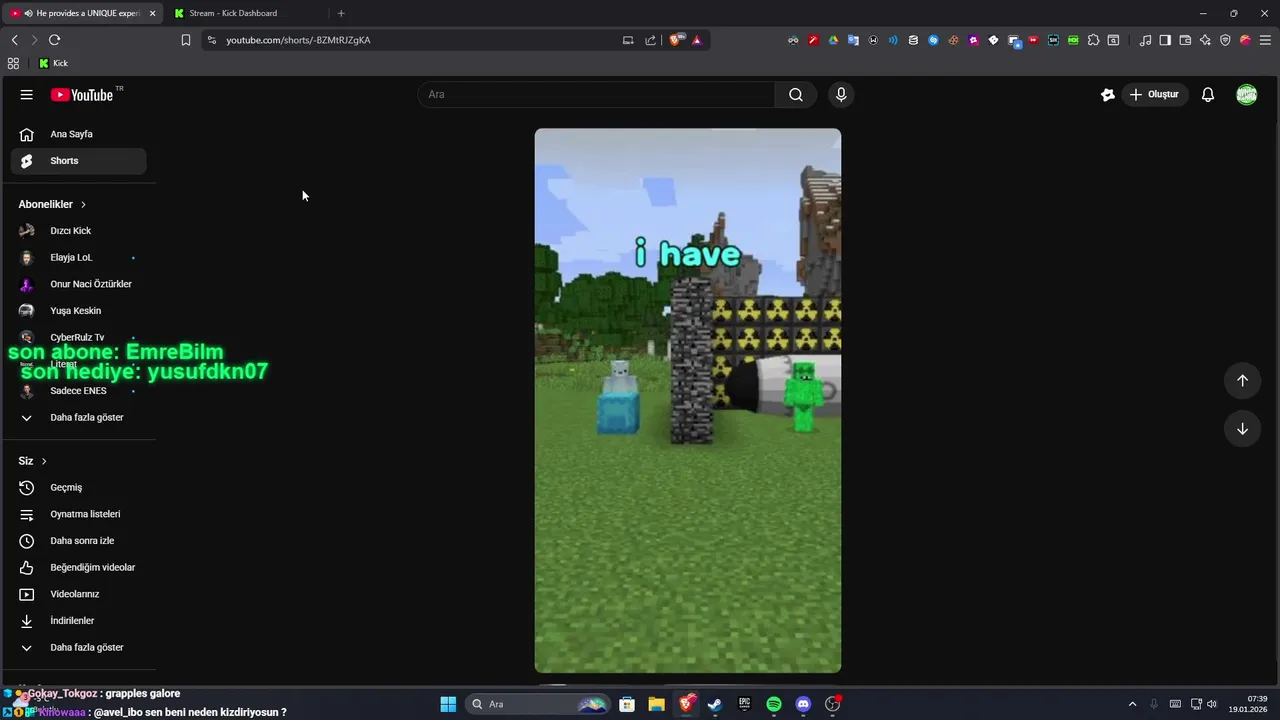Open a new browser tab
1280x720 pixels.
click(341, 13)
